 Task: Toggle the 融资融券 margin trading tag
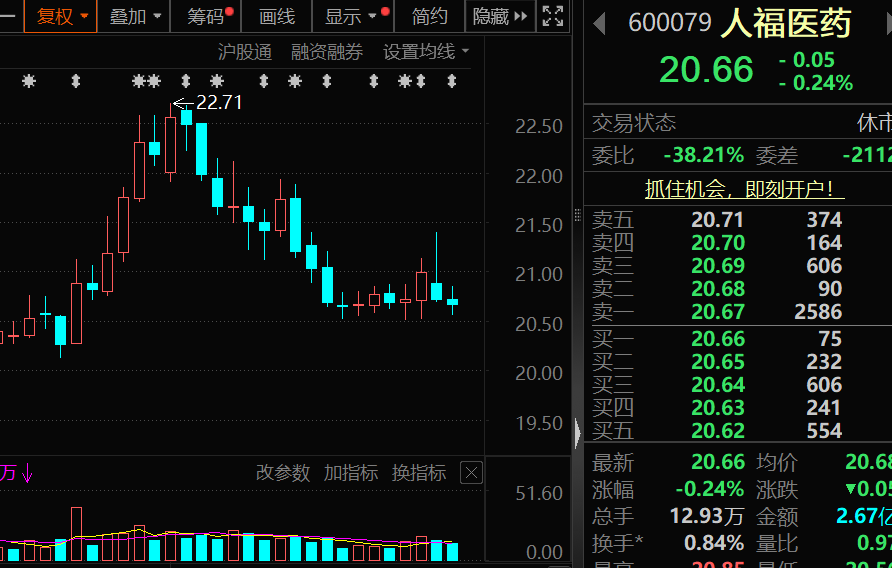click(327, 52)
